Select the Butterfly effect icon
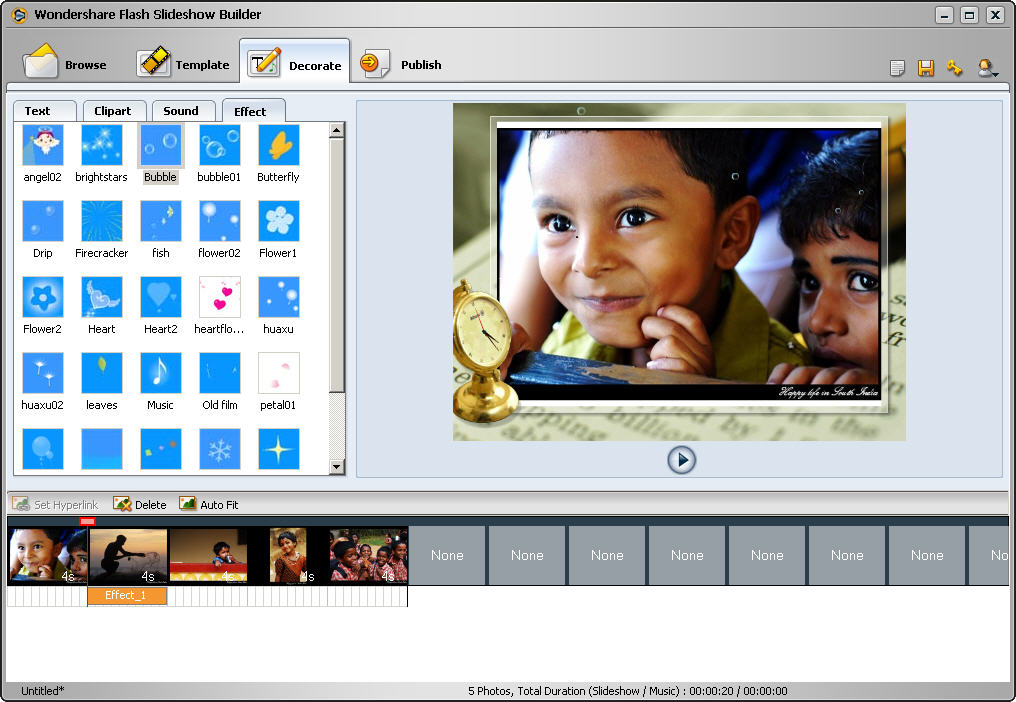Viewport: 1016px width, 702px height. coord(278,146)
